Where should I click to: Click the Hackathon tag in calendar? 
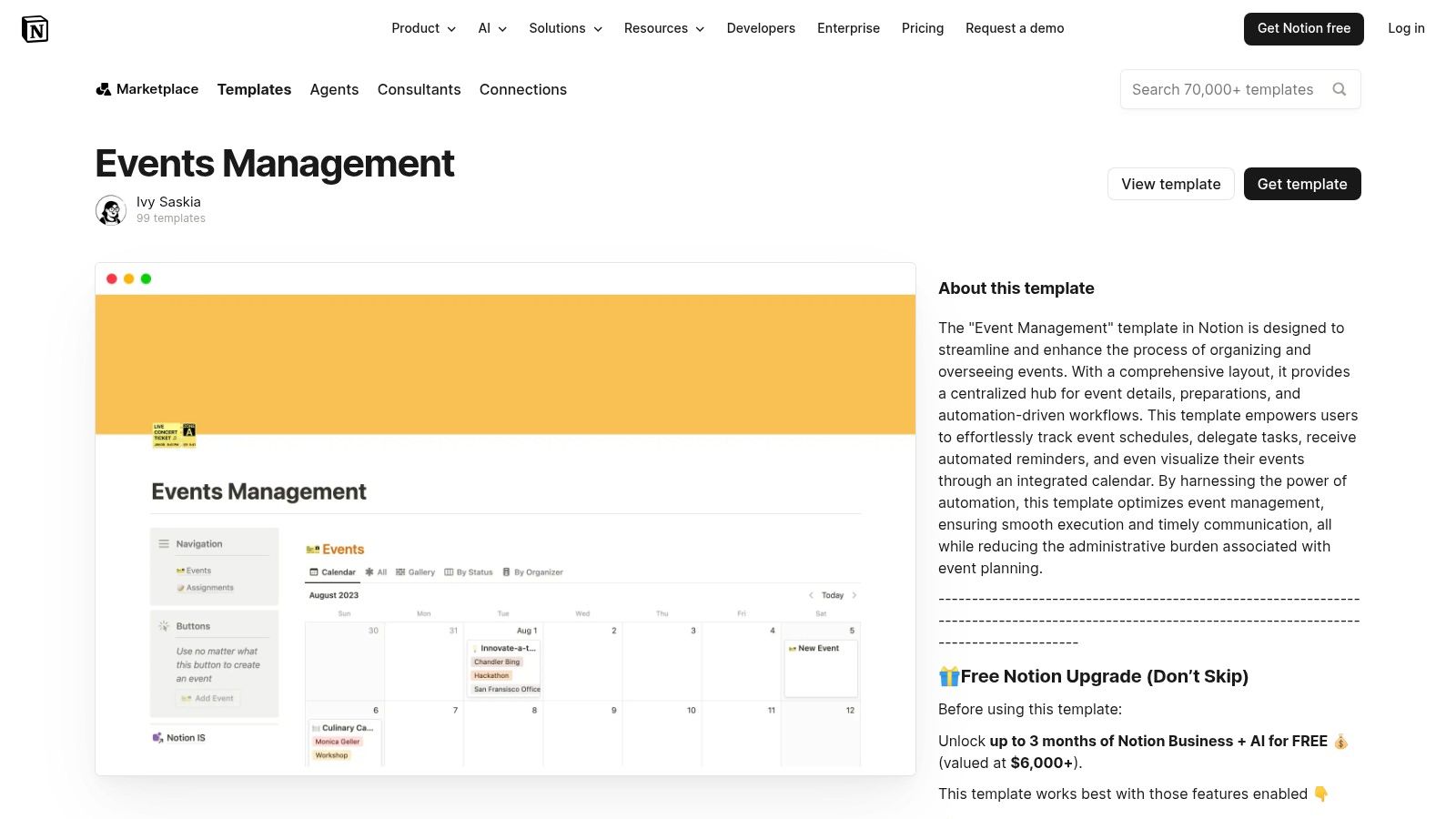point(491,675)
